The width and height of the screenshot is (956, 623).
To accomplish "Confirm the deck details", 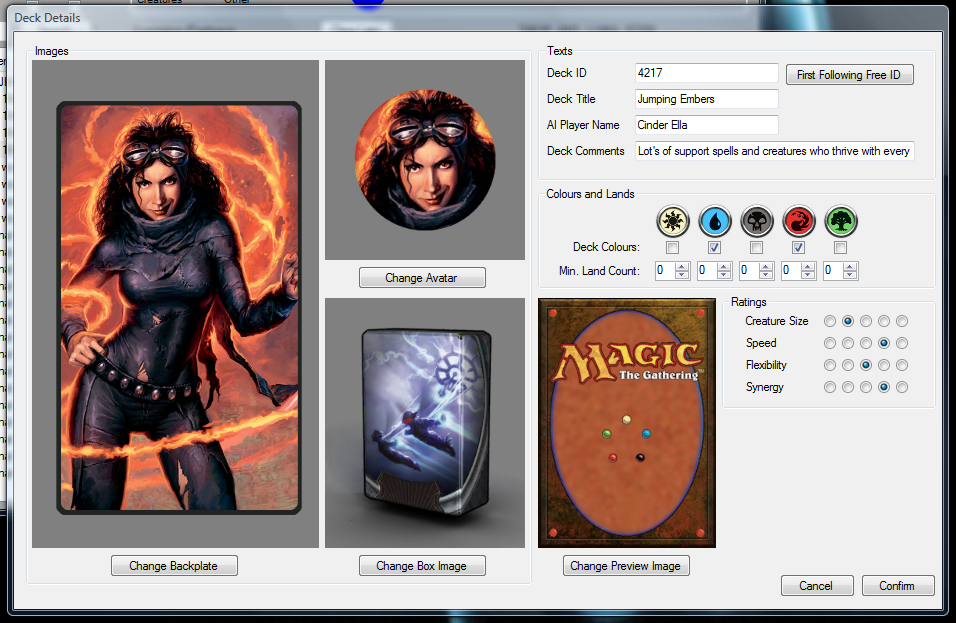I will [x=897, y=586].
